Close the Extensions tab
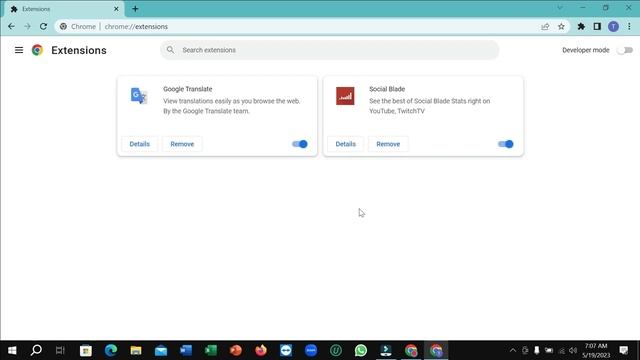The image size is (640, 360). 116,9
